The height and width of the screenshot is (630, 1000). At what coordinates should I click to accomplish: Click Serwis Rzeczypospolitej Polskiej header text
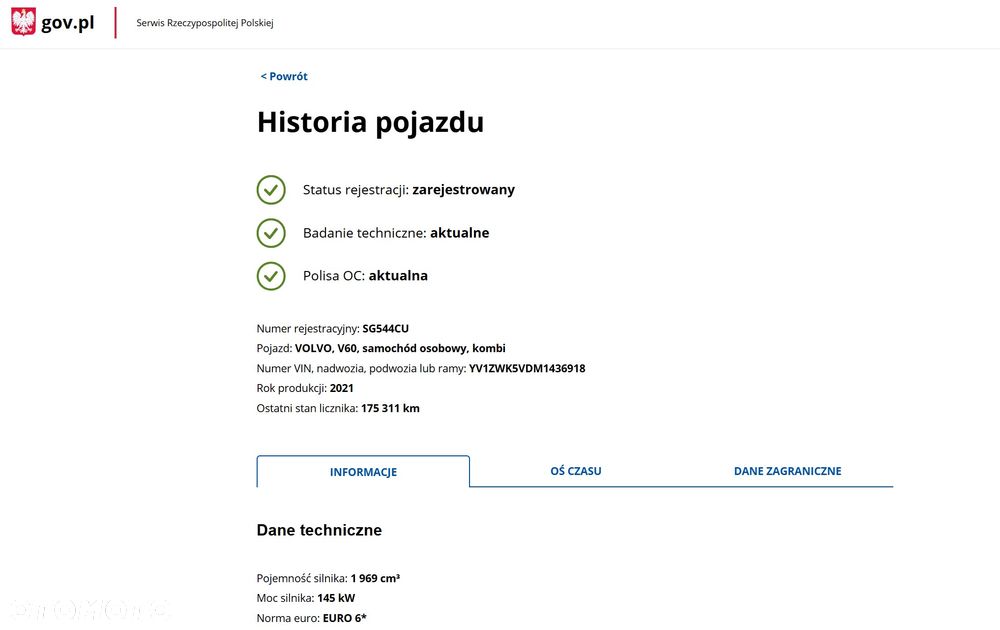point(205,23)
